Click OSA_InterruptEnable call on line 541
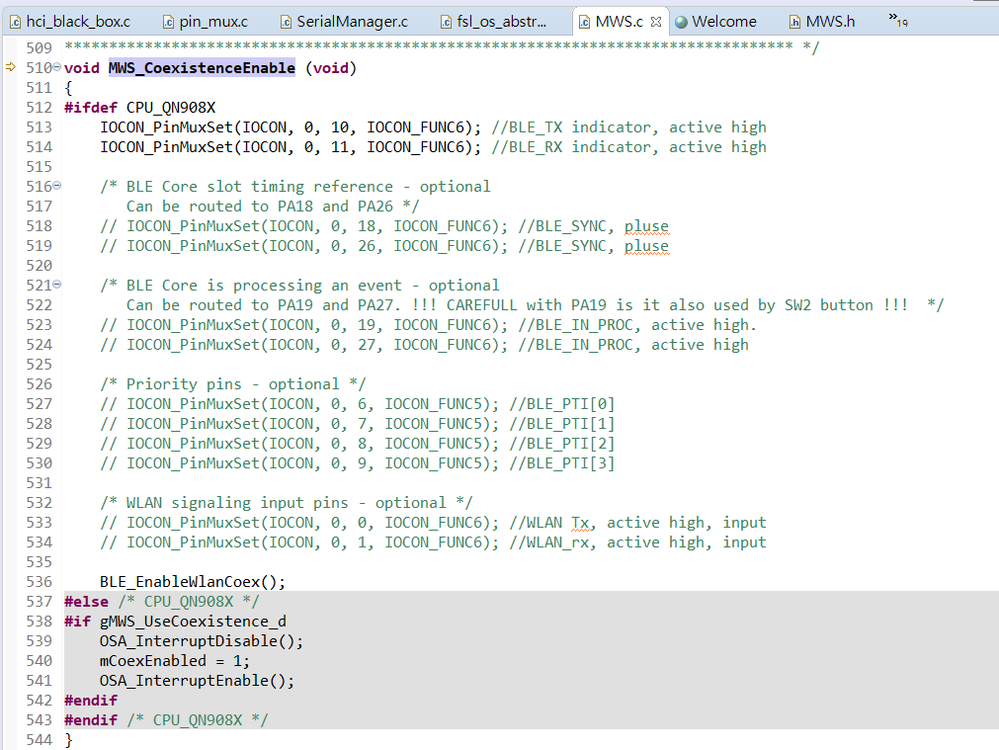Image resolution: width=999 pixels, height=750 pixels. (197, 681)
